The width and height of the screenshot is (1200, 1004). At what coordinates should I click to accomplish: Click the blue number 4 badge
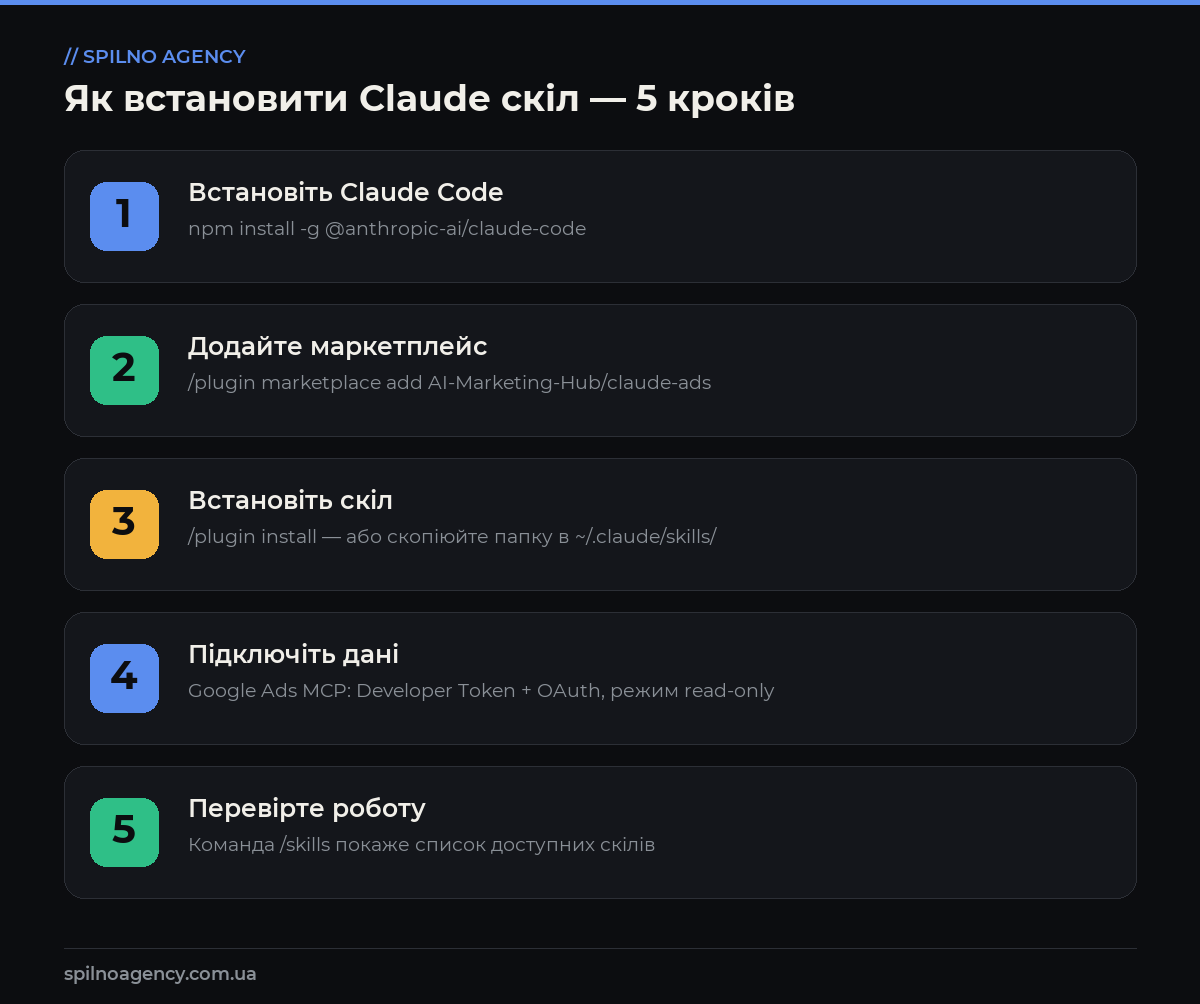(124, 678)
